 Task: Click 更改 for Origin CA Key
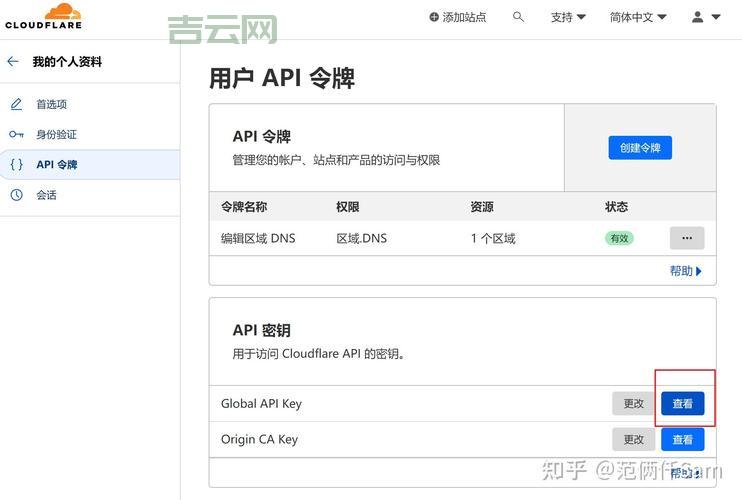633,439
